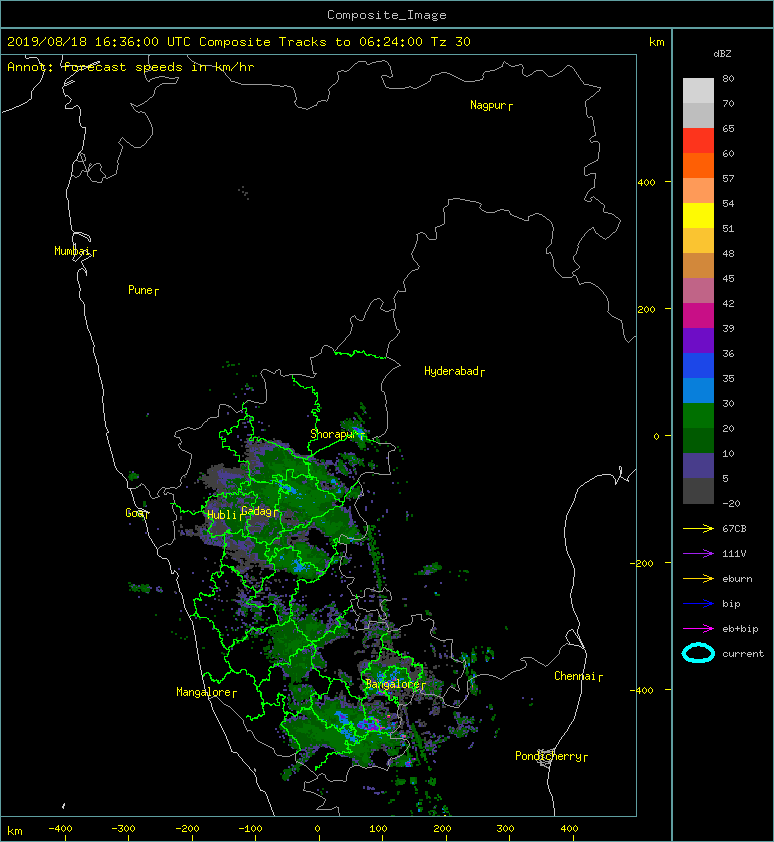Click the -200 tick on the vertical axis

coord(642,563)
